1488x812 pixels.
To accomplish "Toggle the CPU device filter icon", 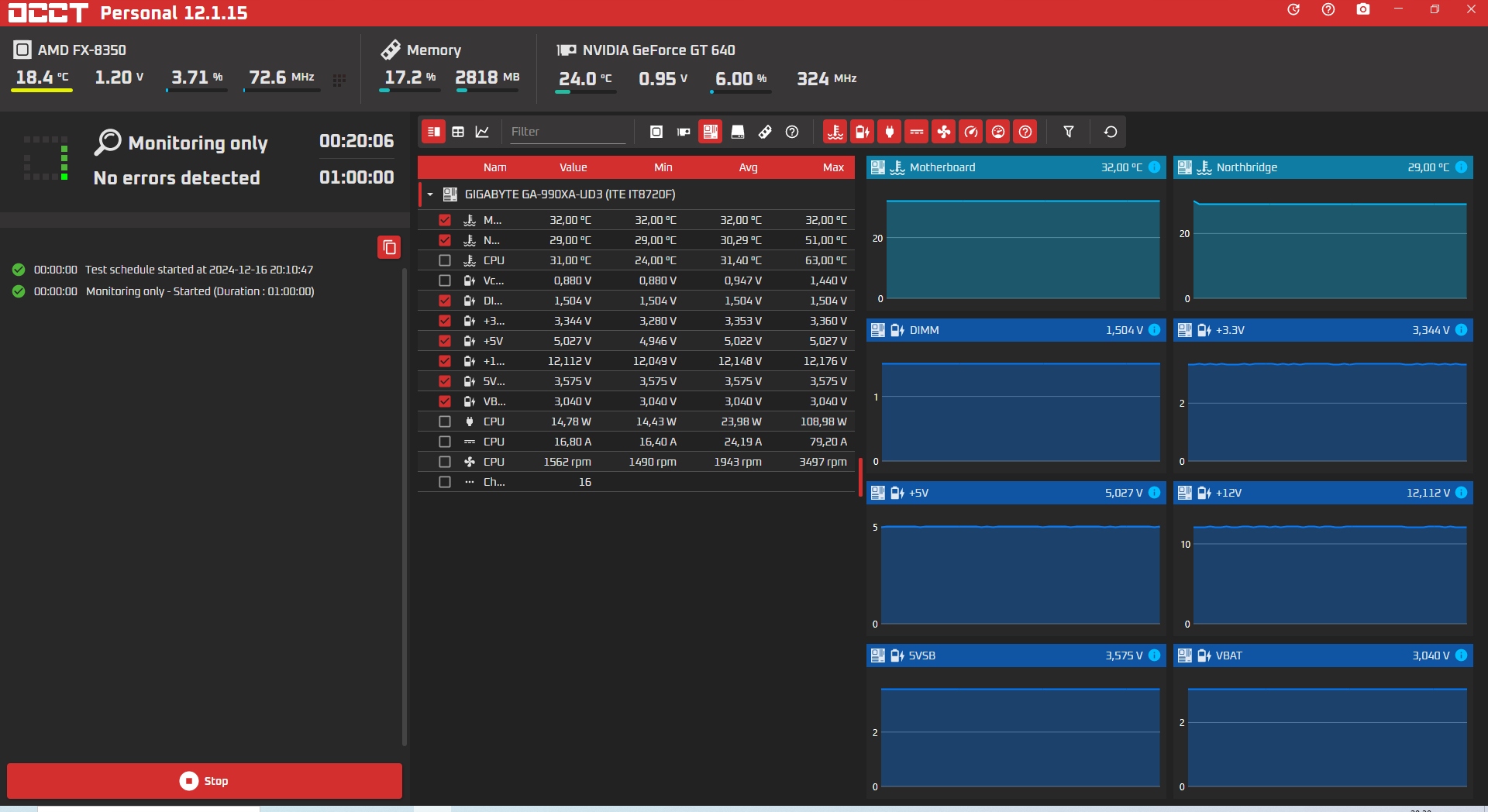I will pos(656,132).
